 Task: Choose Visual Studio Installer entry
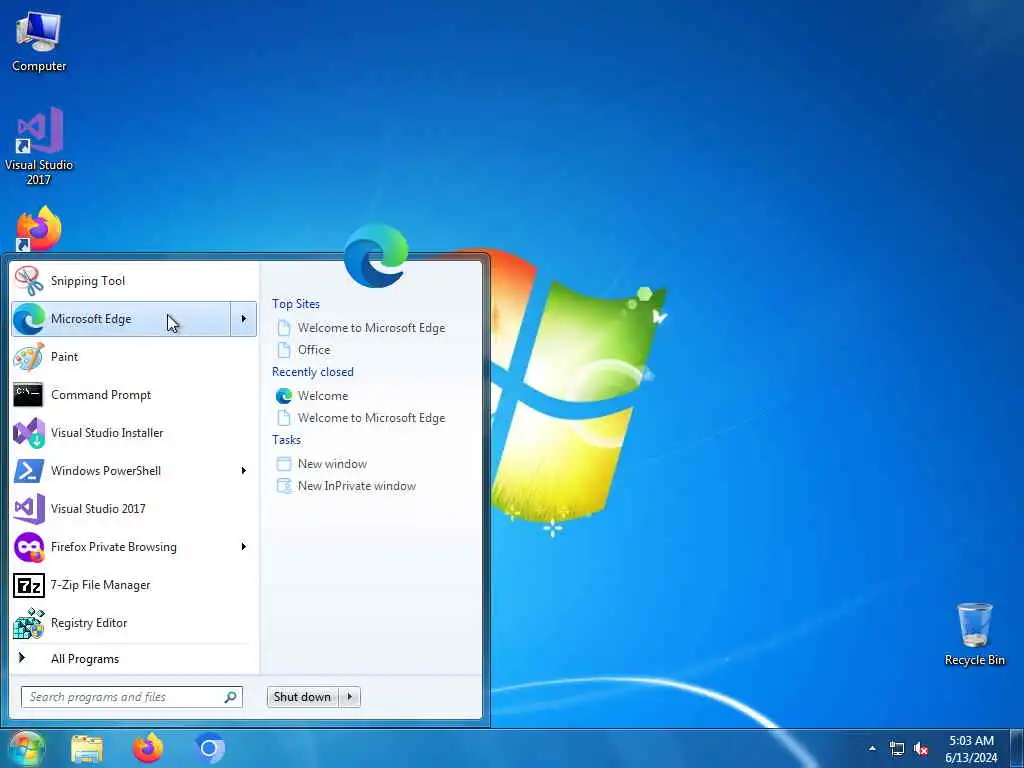click(x=134, y=433)
